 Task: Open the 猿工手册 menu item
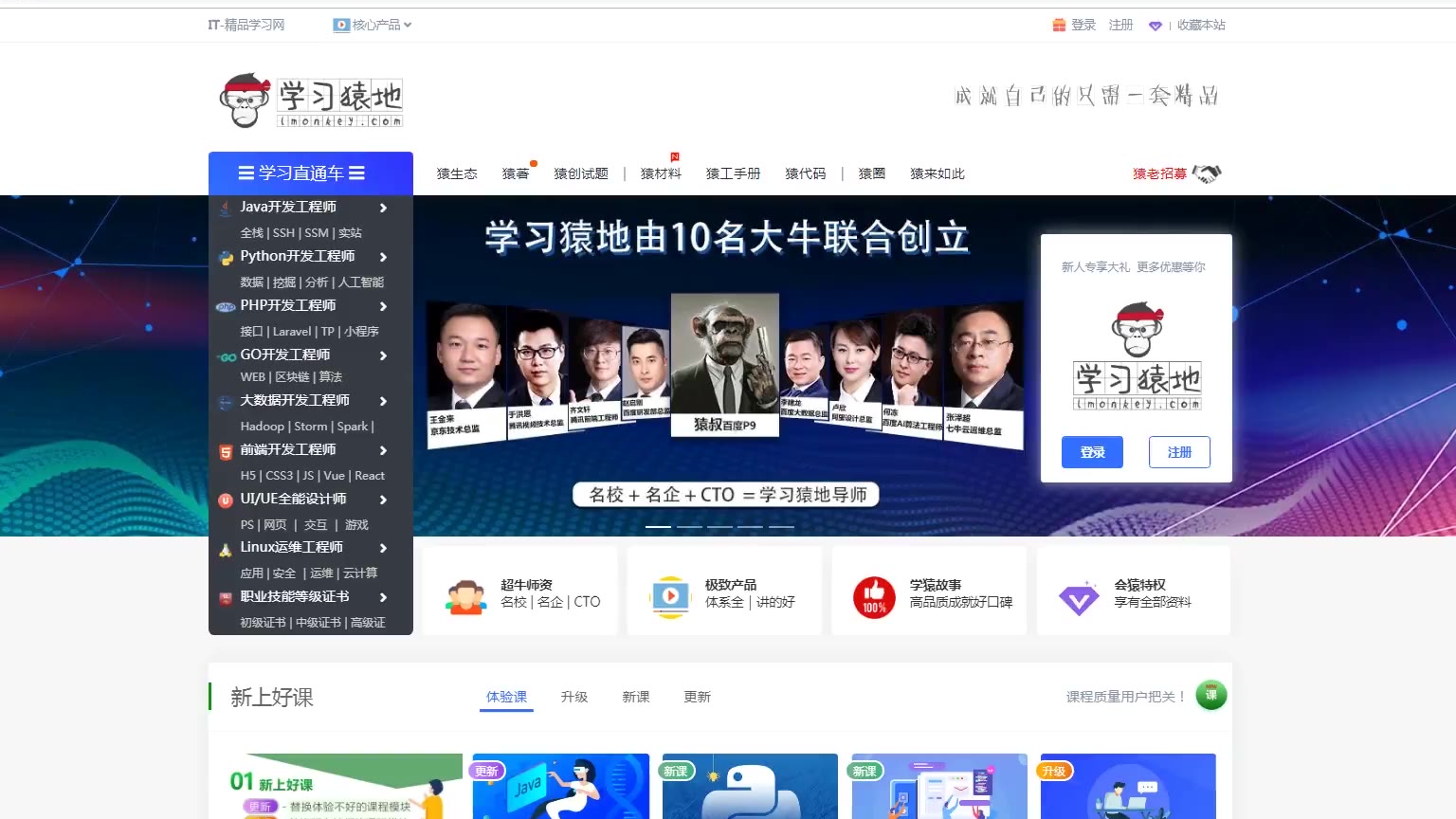(x=733, y=173)
